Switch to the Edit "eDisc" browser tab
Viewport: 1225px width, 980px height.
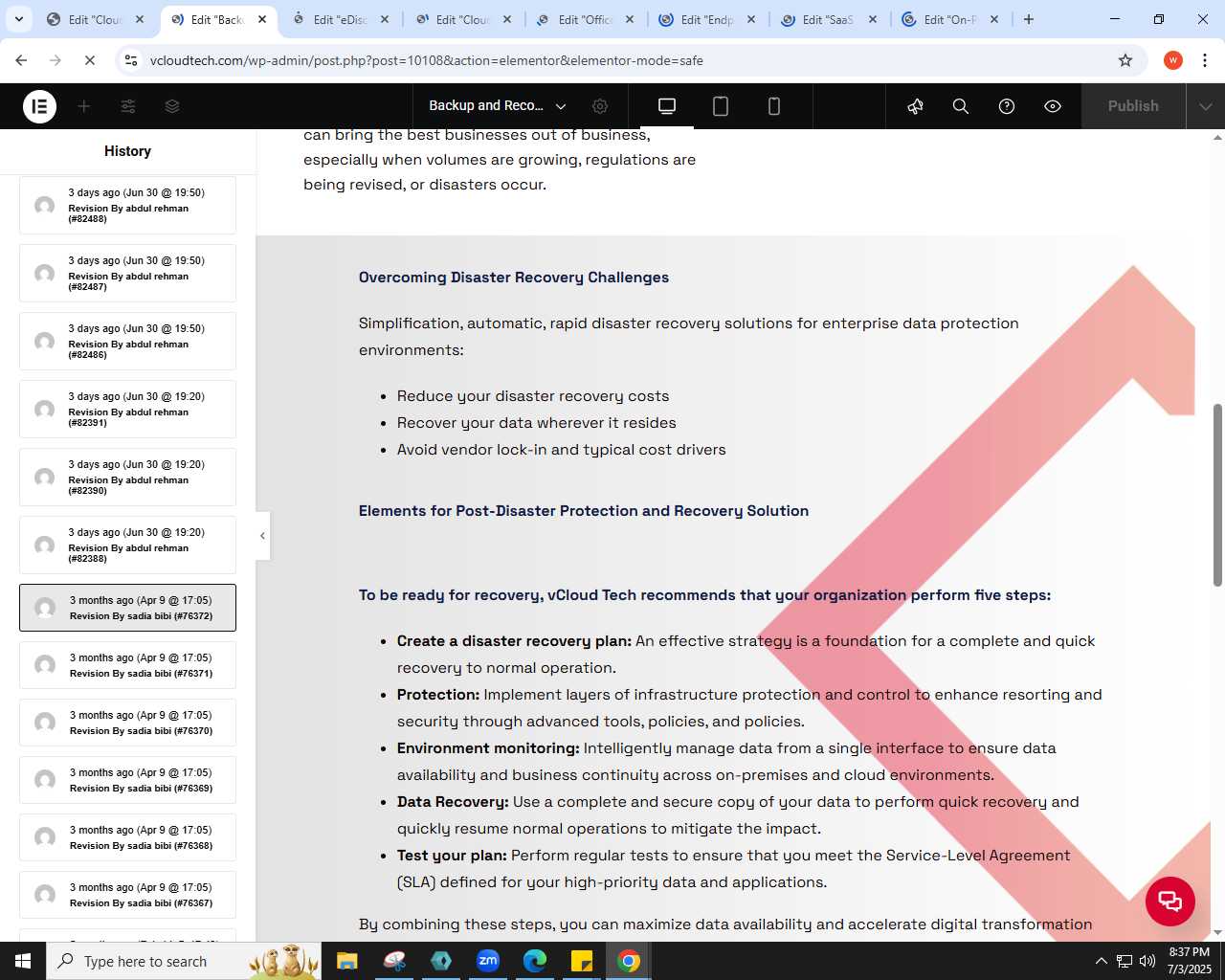(341, 19)
